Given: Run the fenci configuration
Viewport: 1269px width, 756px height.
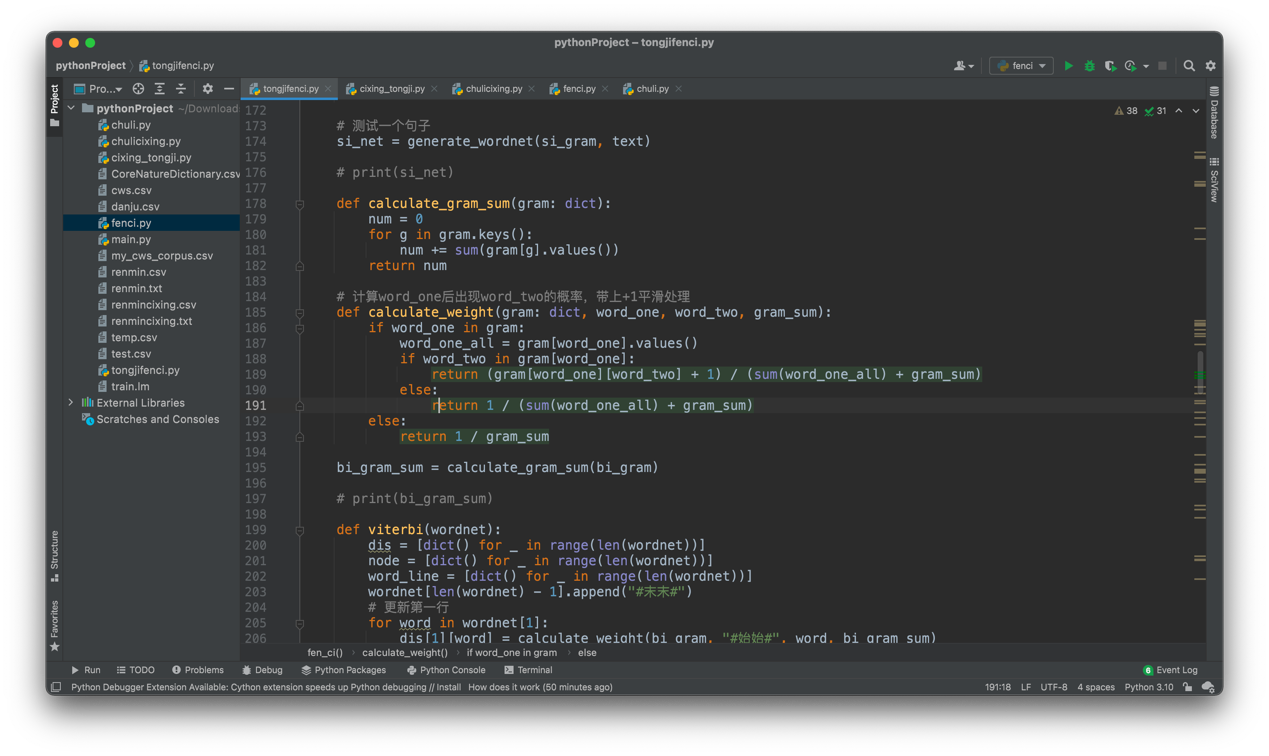Looking at the screenshot, I should 1068,66.
